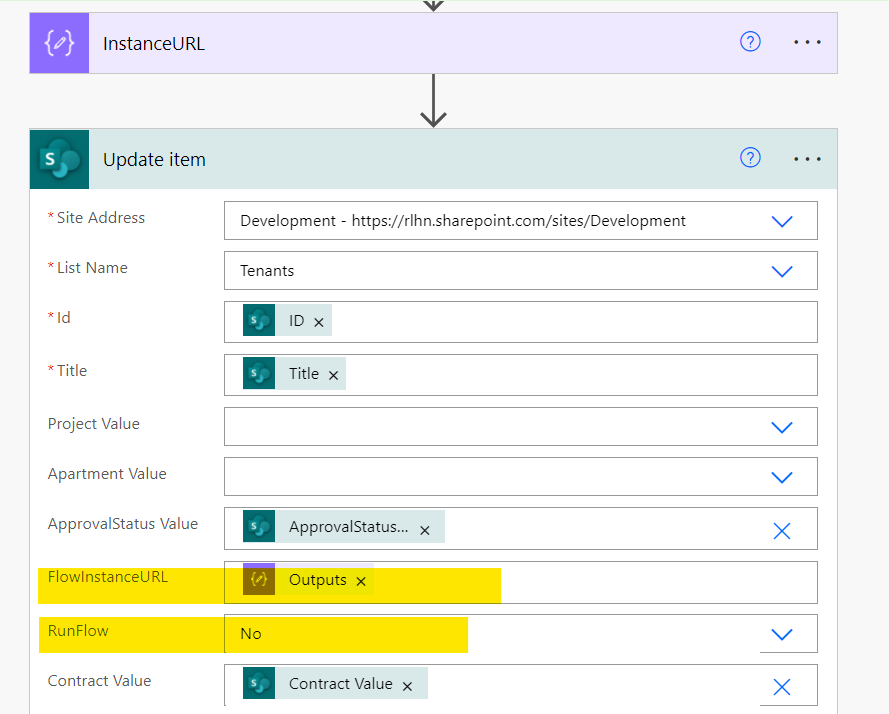Clear the ApprovalStatus Value custom field
The image size is (889, 714).
(x=782, y=531)
